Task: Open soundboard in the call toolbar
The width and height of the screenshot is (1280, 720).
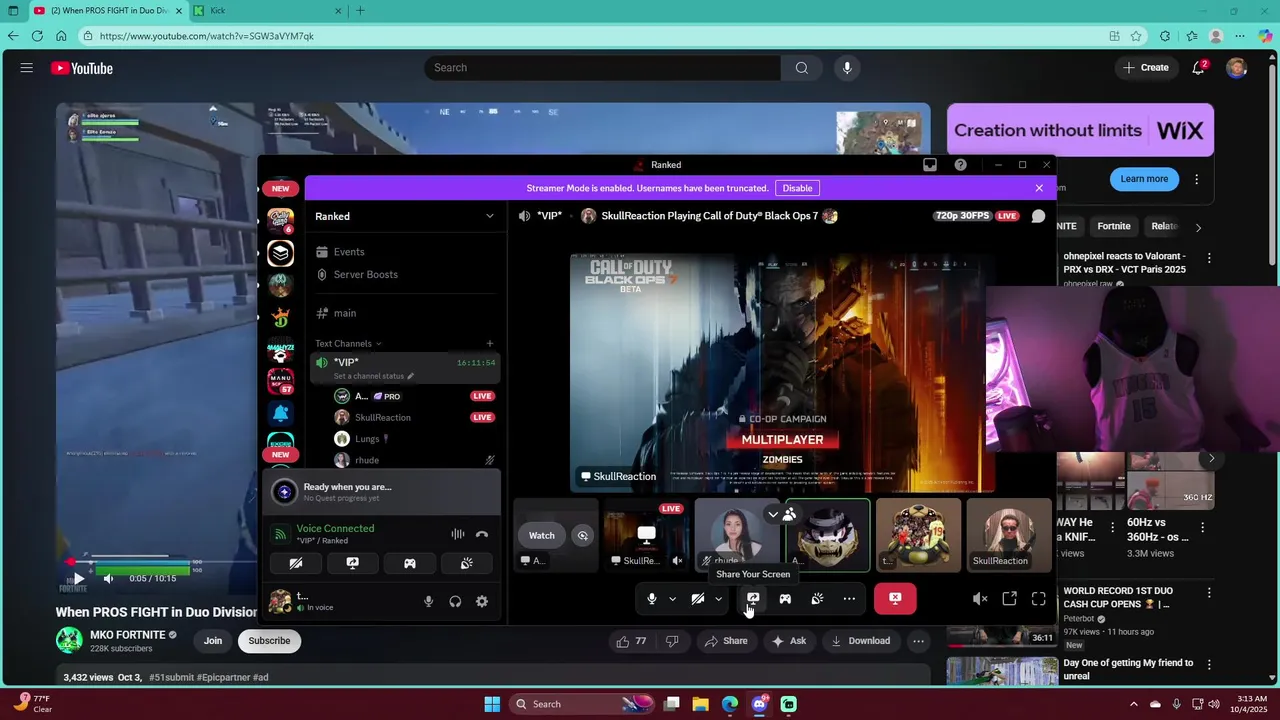Action: [817, 599]
